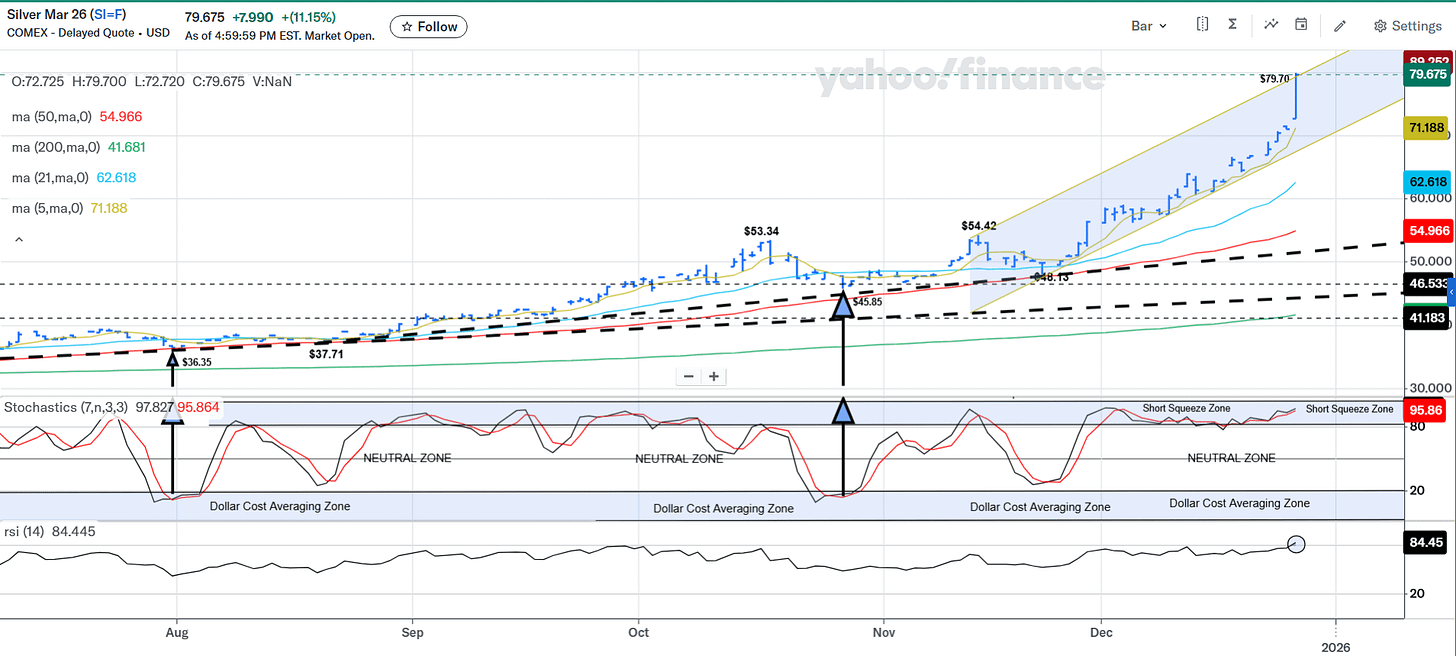
Task: Click the Silver Mar 26 title
Action: (x=46, y=17)
